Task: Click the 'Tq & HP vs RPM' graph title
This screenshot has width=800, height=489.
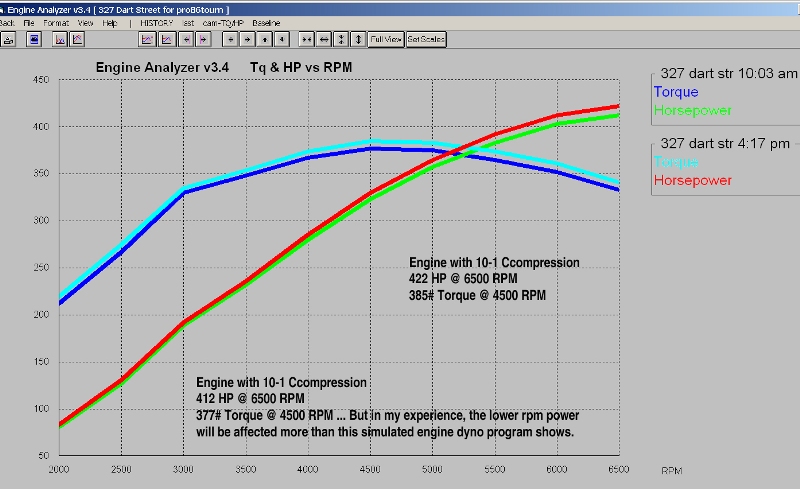Action: coord(301,67)
